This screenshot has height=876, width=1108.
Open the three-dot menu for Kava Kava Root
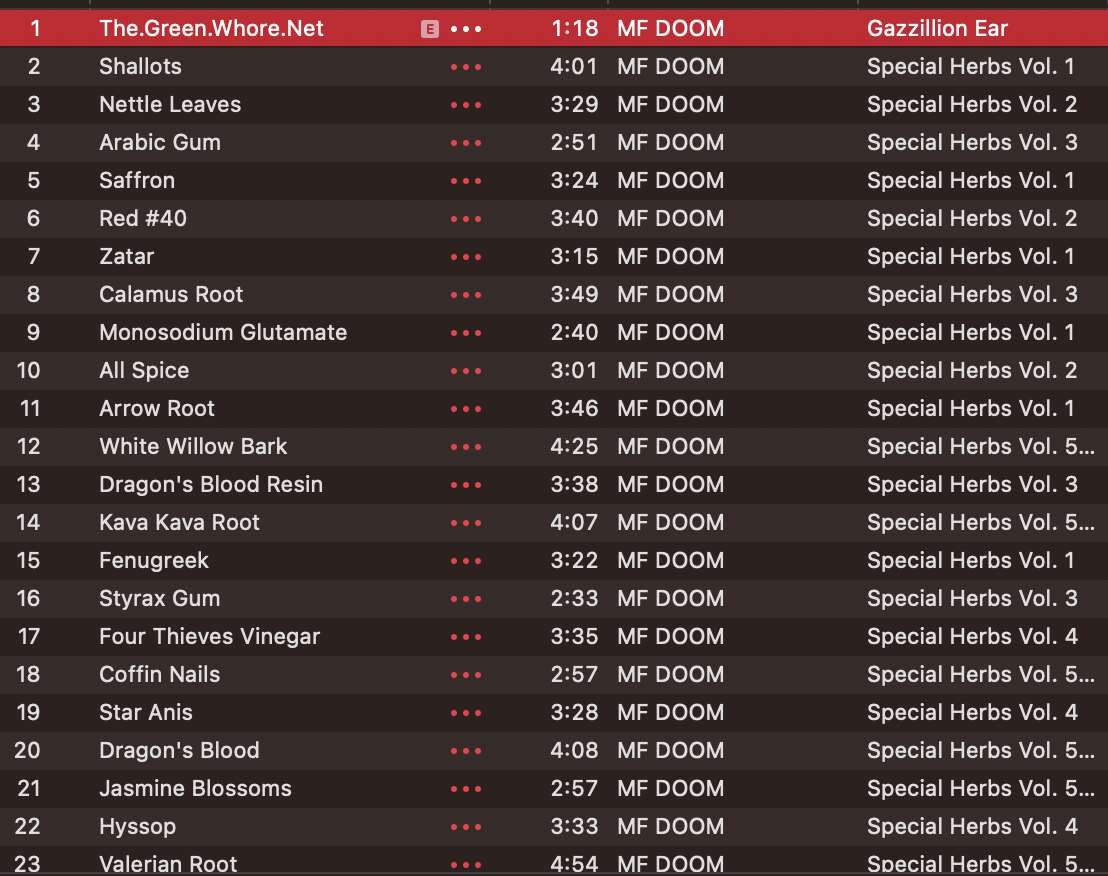tap(466, 523)
